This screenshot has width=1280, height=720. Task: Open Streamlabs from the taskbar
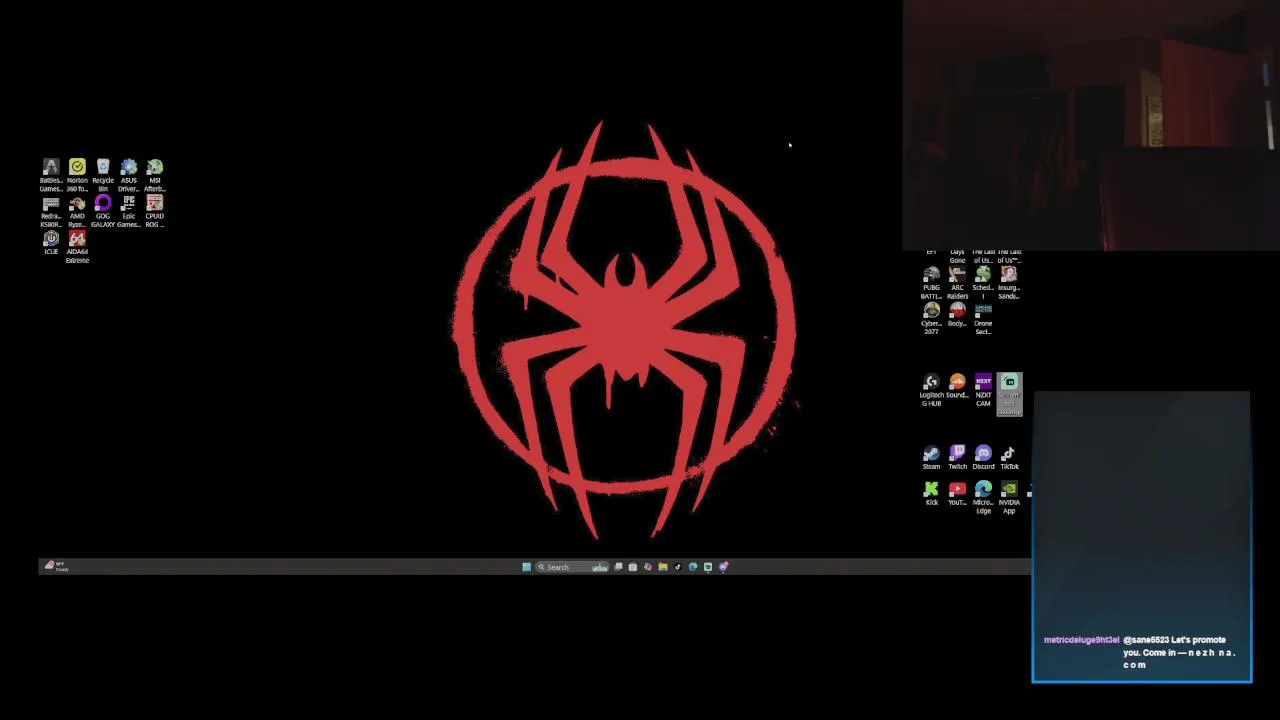coord(708,567)
